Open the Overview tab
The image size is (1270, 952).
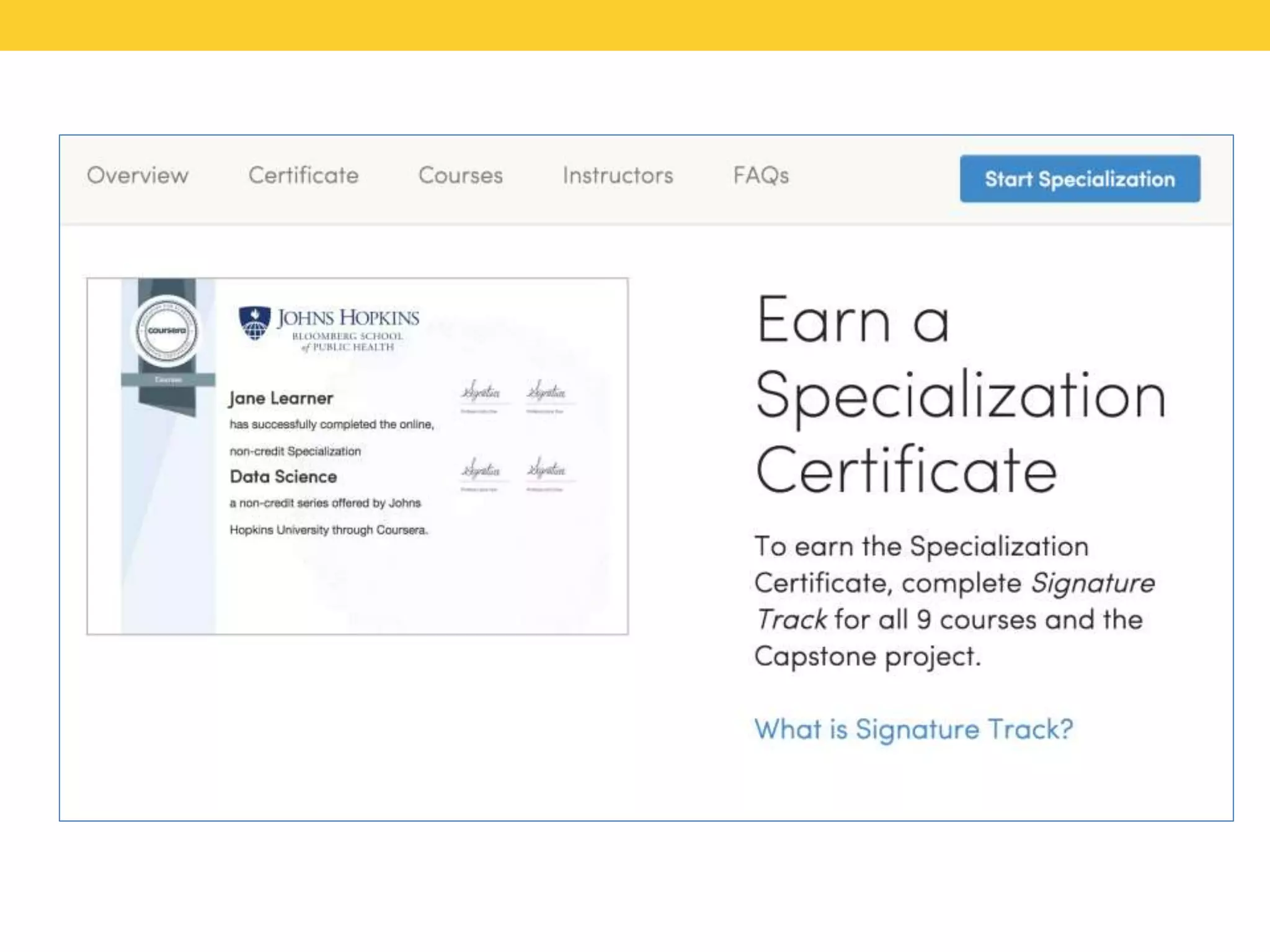138,175
